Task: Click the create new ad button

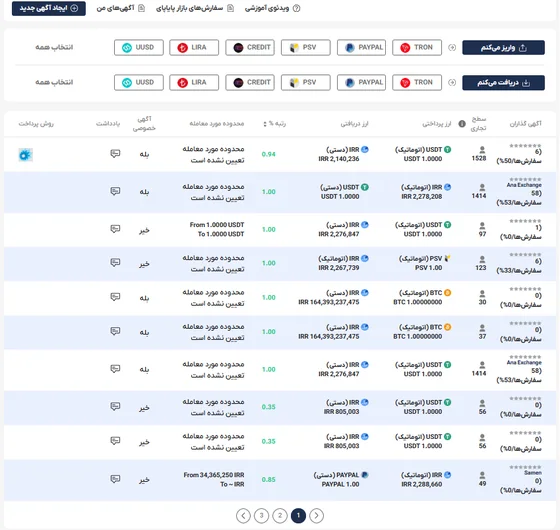Action: 49,8
